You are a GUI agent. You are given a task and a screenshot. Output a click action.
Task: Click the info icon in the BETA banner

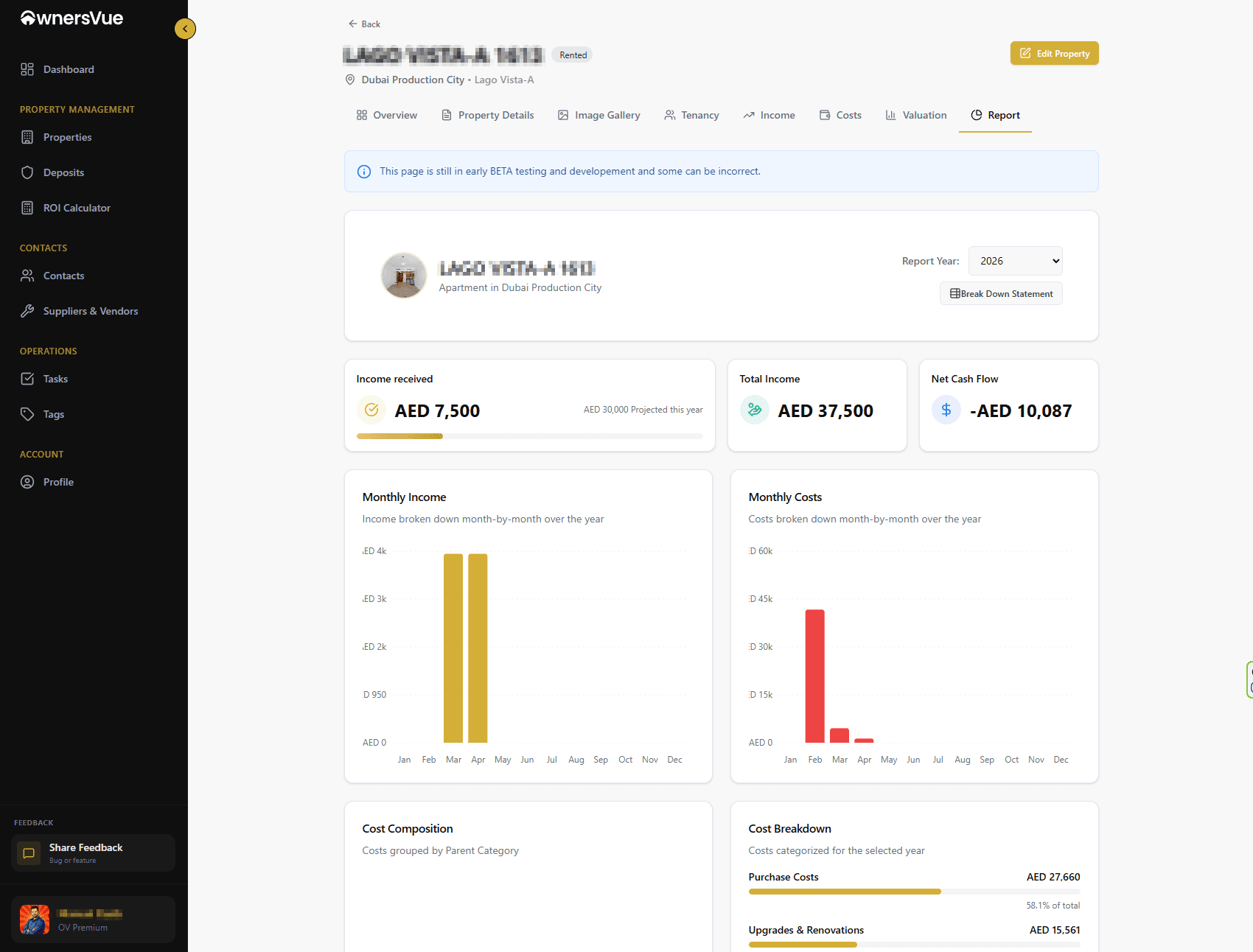coord(363,171)
